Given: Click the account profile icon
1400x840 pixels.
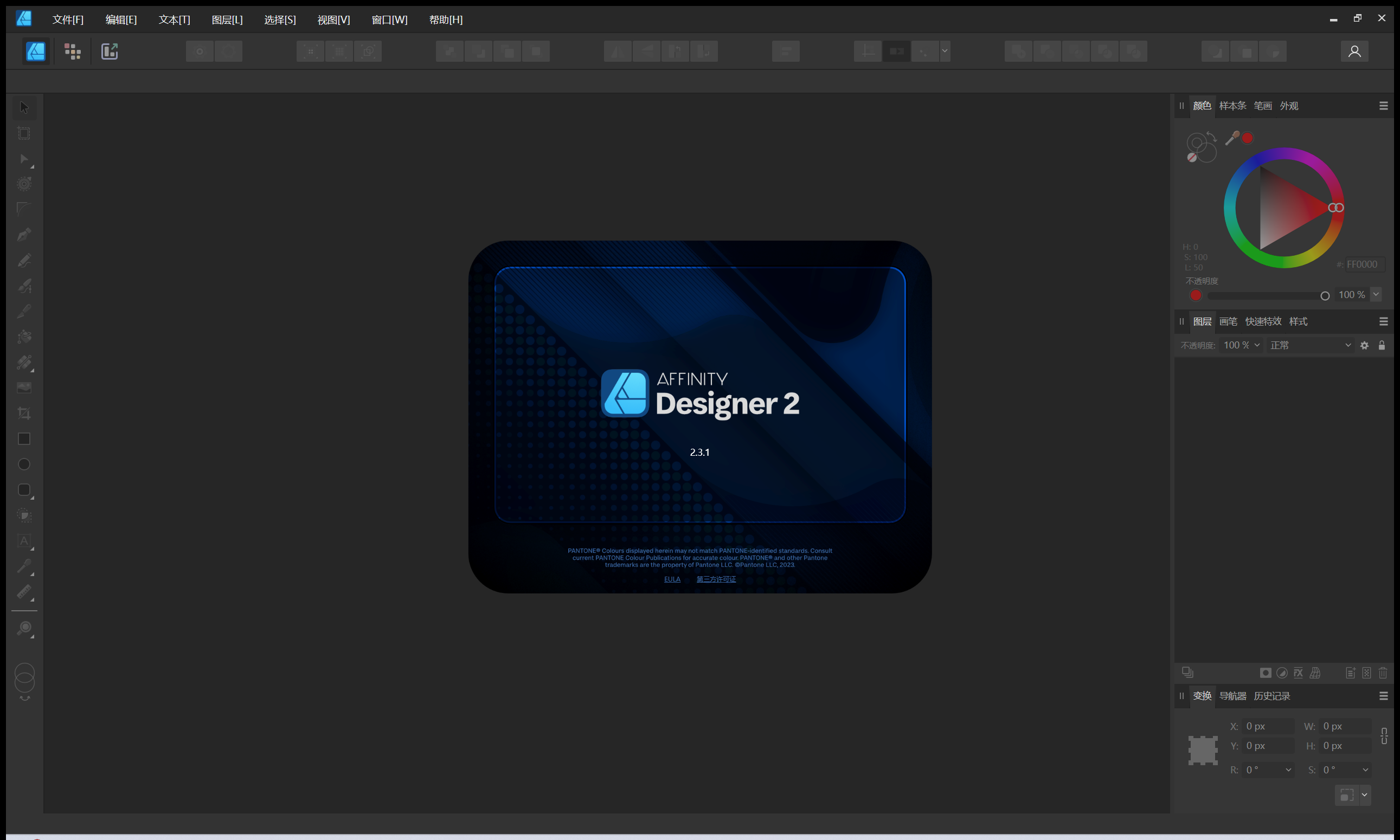Looking at the screenshot, I should click(x=1354, y=51).
